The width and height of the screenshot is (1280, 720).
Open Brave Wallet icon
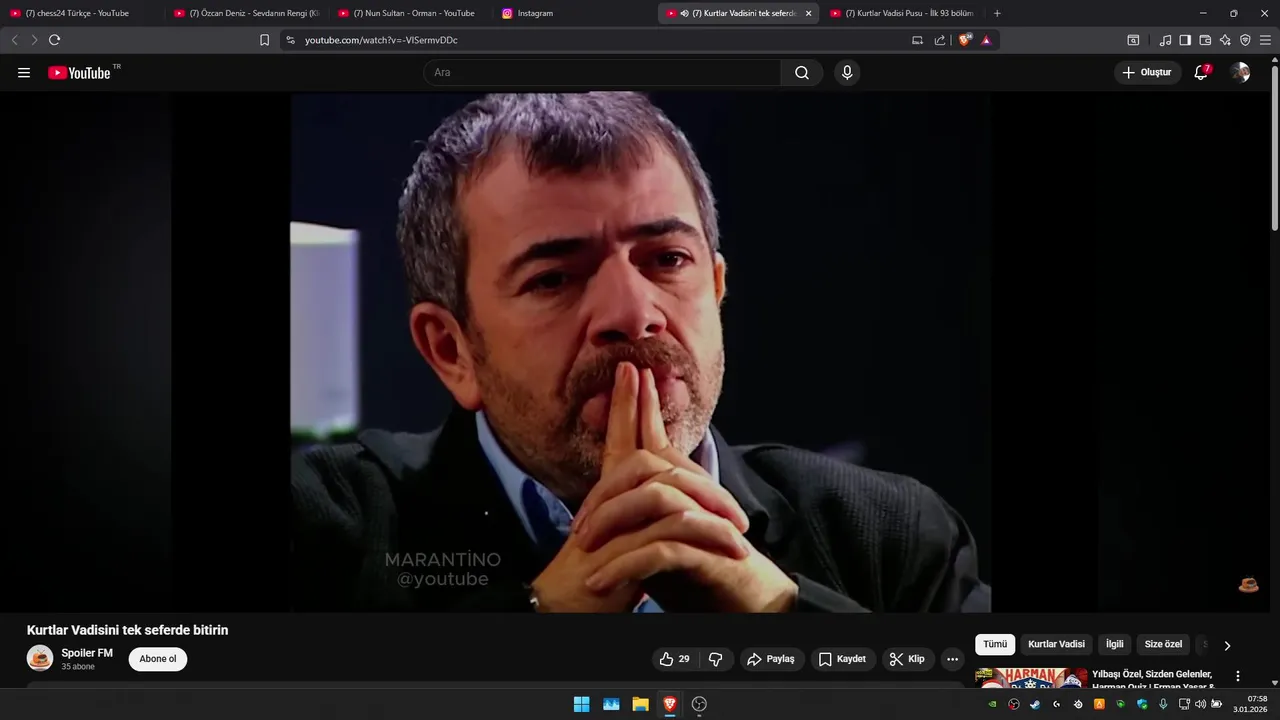(1205, 40)
